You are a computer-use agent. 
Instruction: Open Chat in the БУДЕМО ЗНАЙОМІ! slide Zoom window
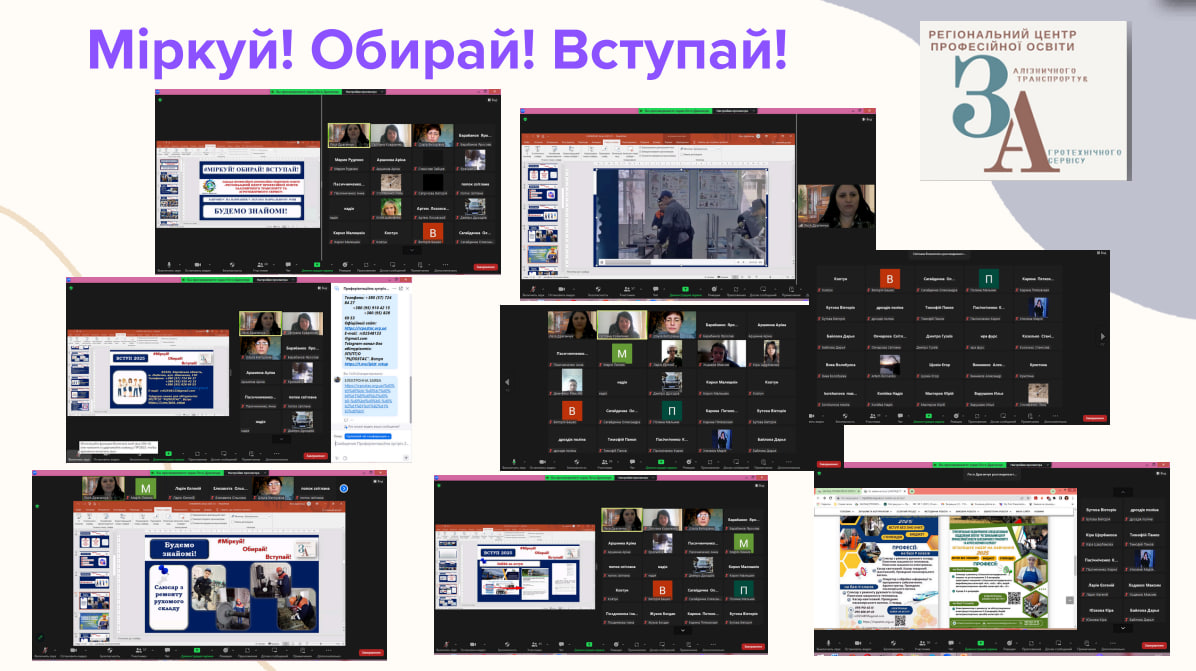tap(288, 266)
